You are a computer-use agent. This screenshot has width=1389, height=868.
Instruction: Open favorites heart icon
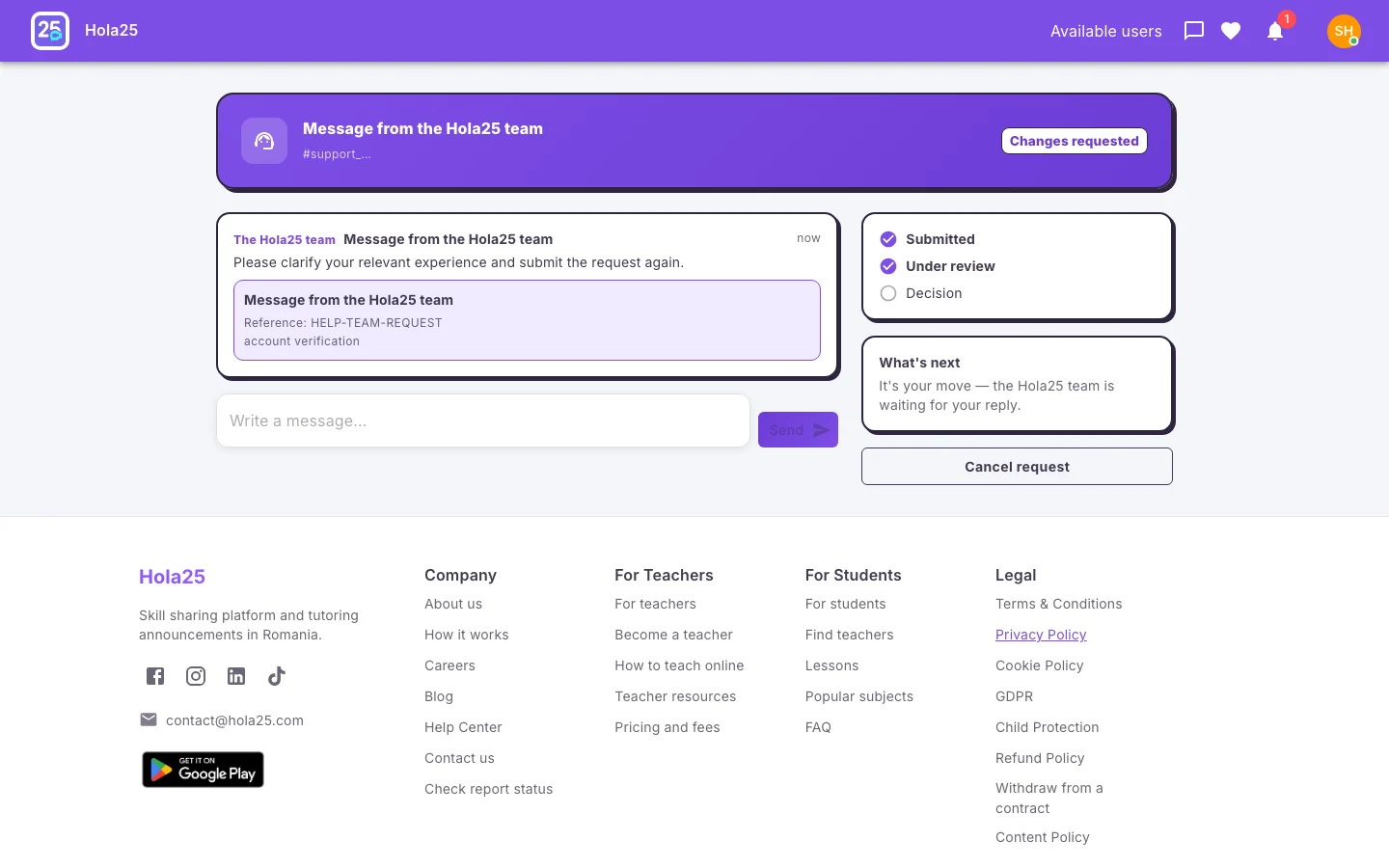[x=1231, y=31]
